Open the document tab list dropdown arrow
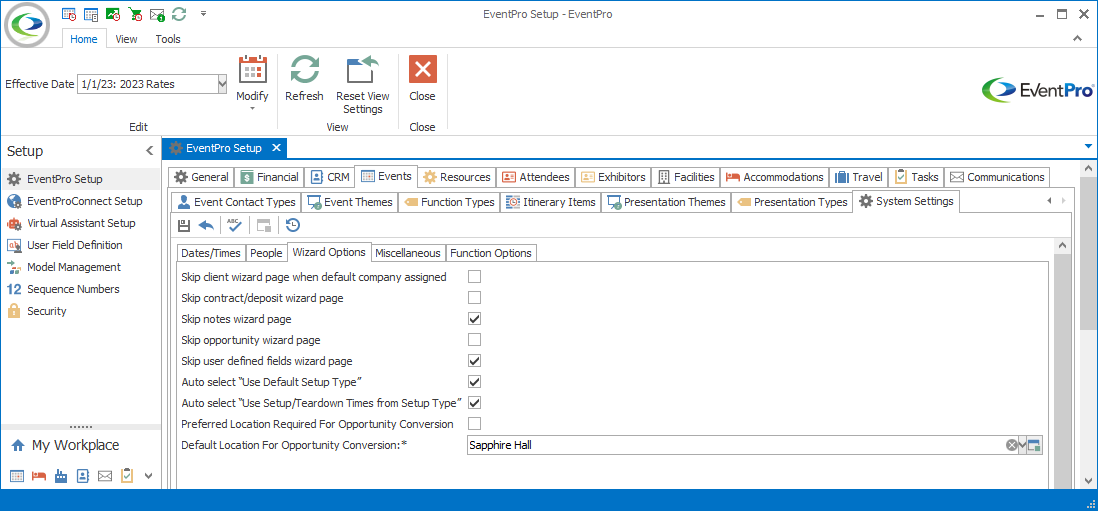The image size is (1098, 511). point(1088,146)
